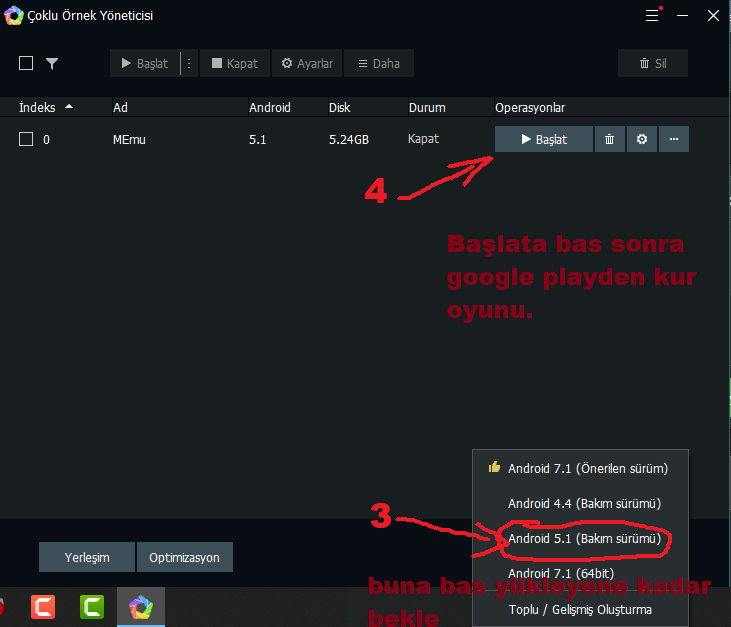Open the orange C app in taskbar
Image resolution: width=731 pixels, height=627 pixels.
pos(43,607)
